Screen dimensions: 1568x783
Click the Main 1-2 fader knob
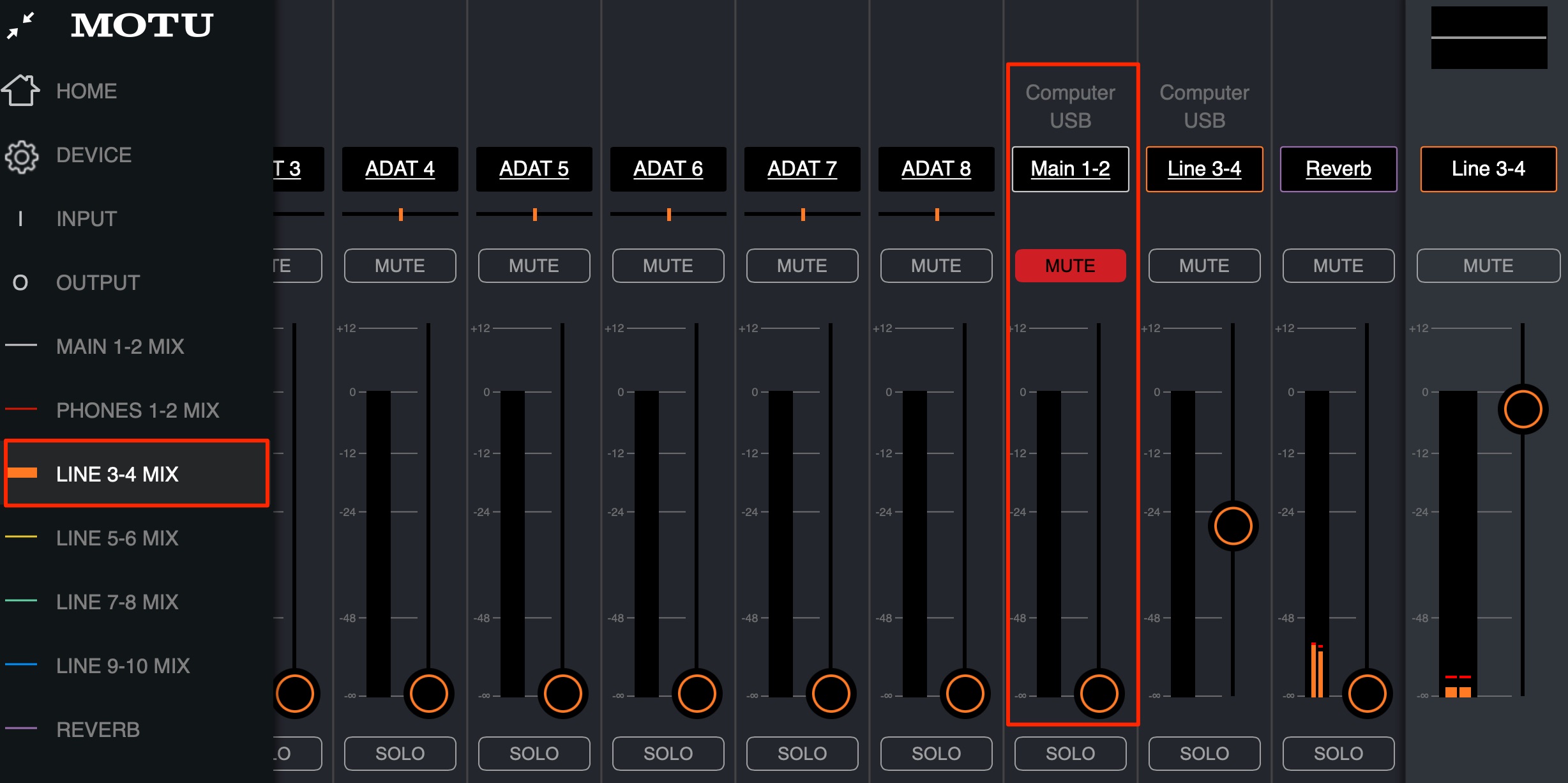pyautogui.click(x=1099, y=694)
